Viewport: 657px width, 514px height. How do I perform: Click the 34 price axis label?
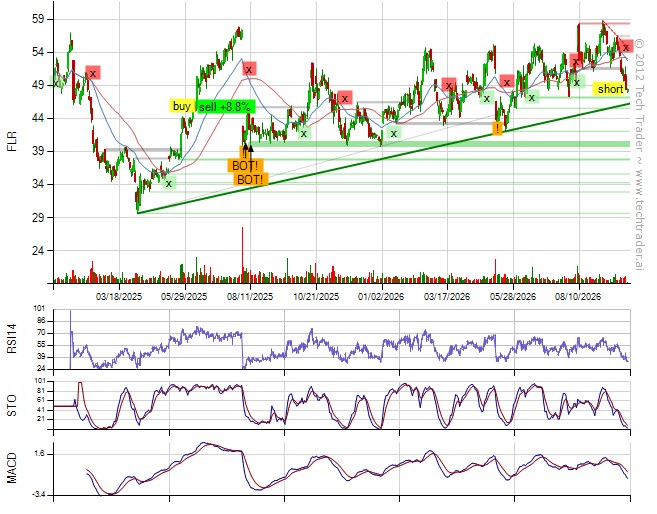(x=36, y=184)
